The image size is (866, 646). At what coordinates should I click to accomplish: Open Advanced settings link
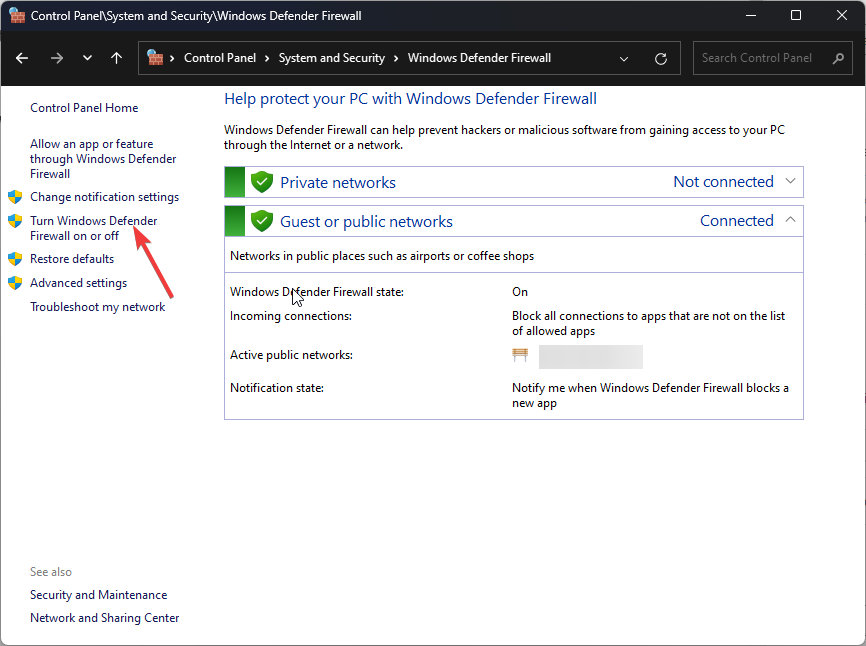[x=78, y=283]
